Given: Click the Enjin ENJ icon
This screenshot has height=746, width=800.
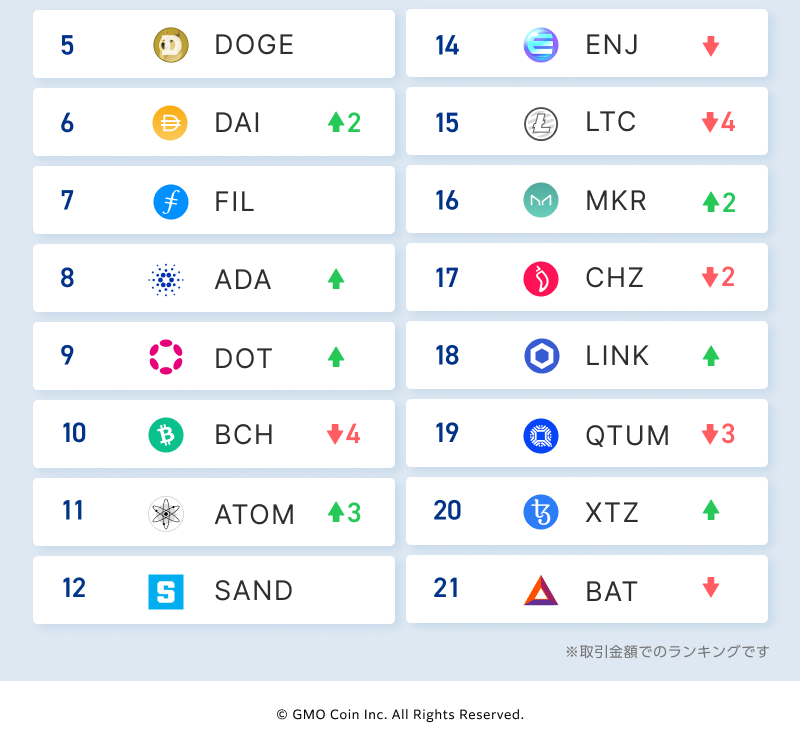Looking at the screenshot, I should (541, 45).
